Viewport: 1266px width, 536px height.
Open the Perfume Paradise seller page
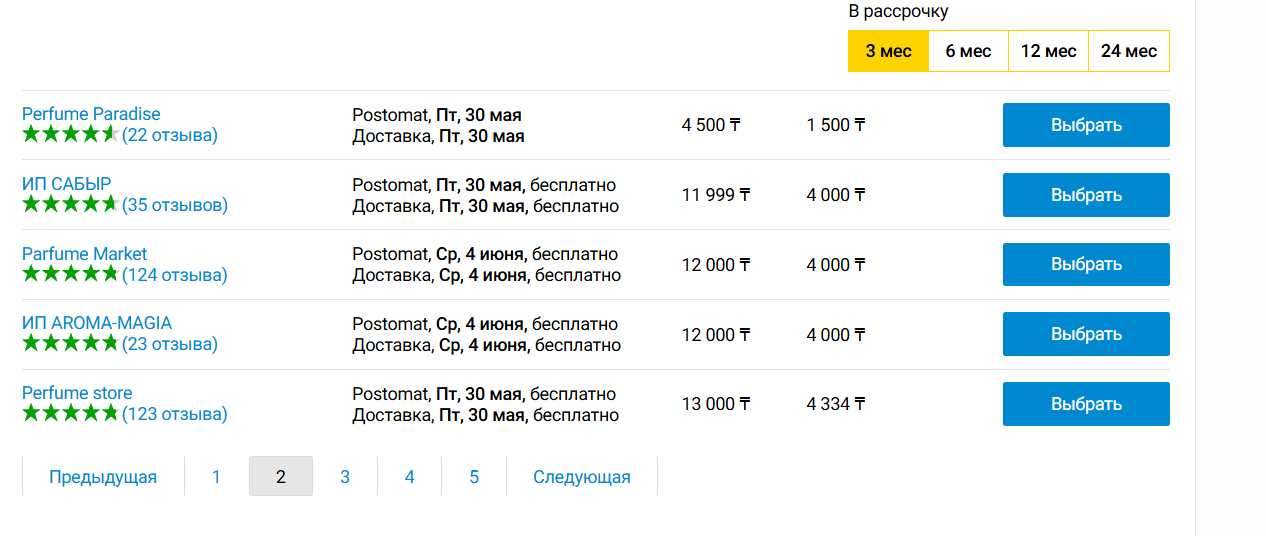(x=91, y=114)
